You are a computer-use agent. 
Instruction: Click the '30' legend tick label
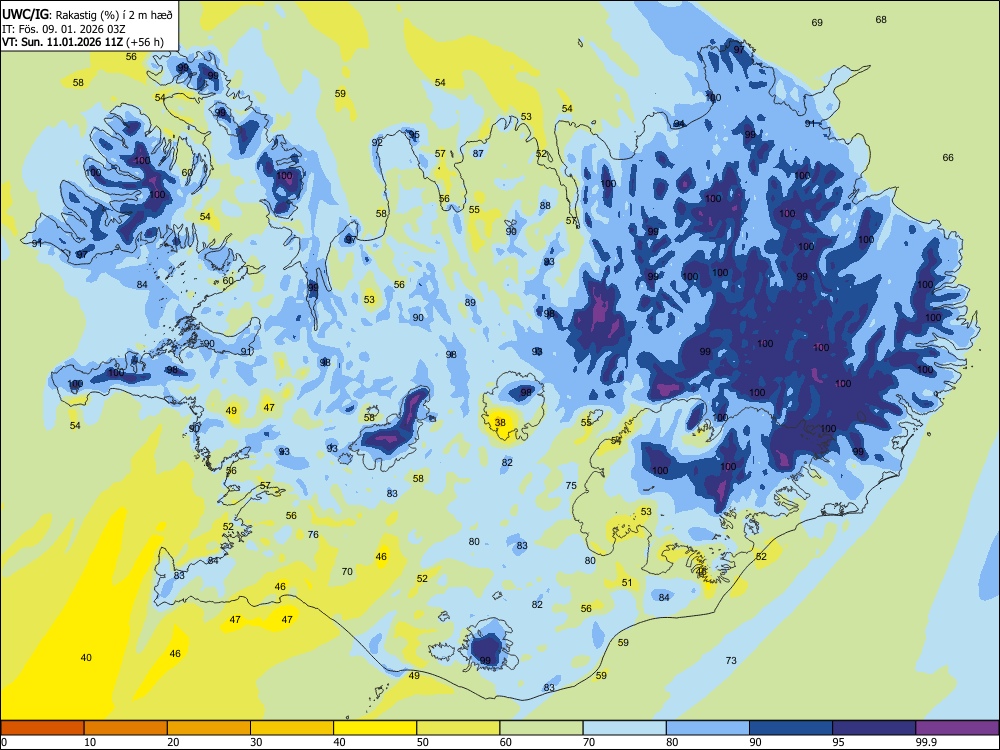point(256,742)
